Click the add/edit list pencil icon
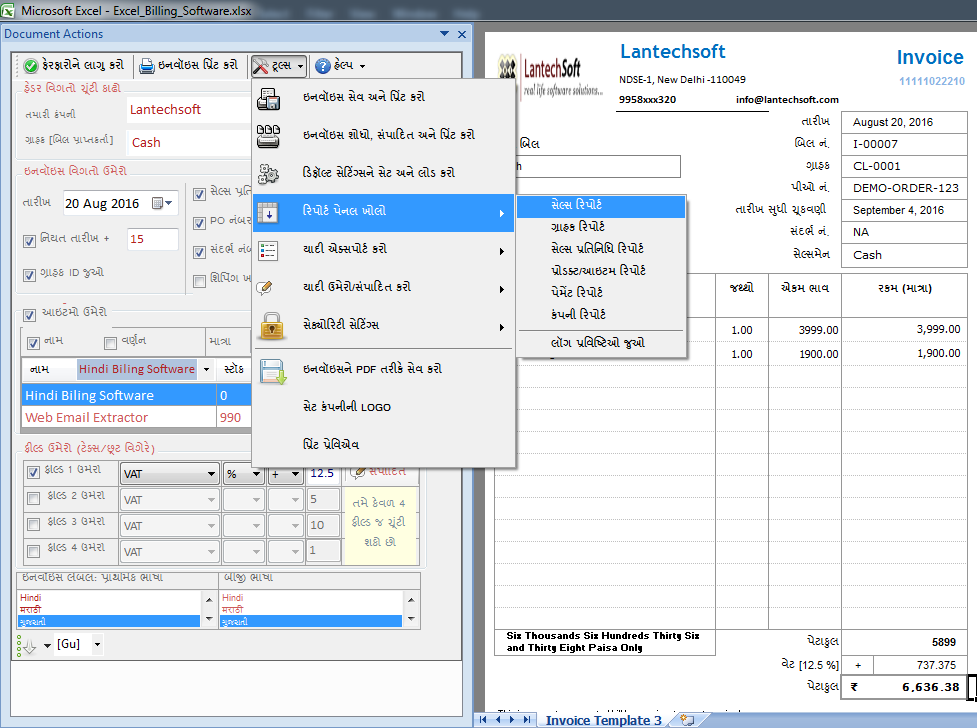977x728 pixels. (x=265, y=288)
